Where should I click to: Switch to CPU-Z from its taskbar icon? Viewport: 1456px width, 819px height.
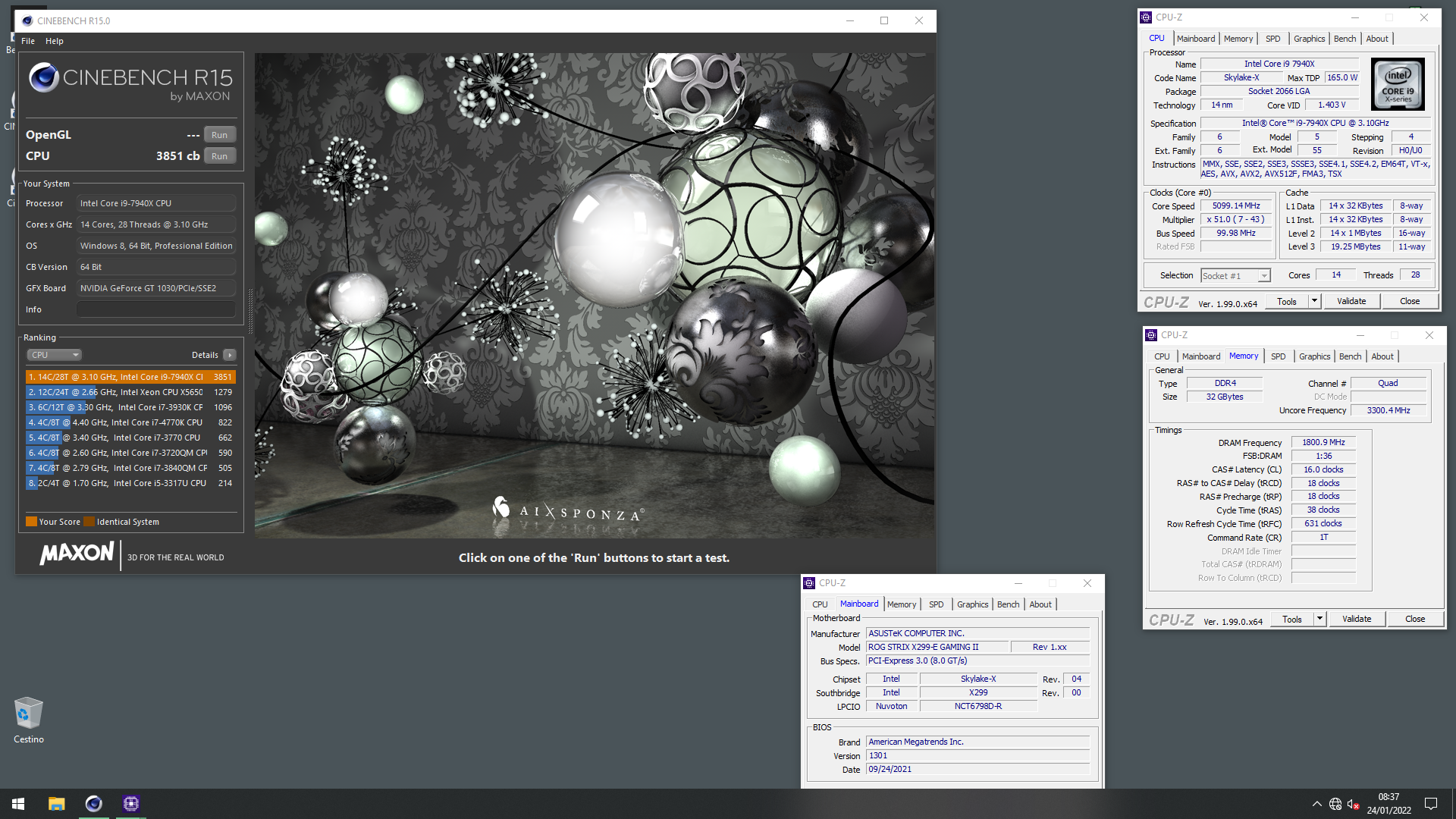pyautogui.click(x=131, y=804)
